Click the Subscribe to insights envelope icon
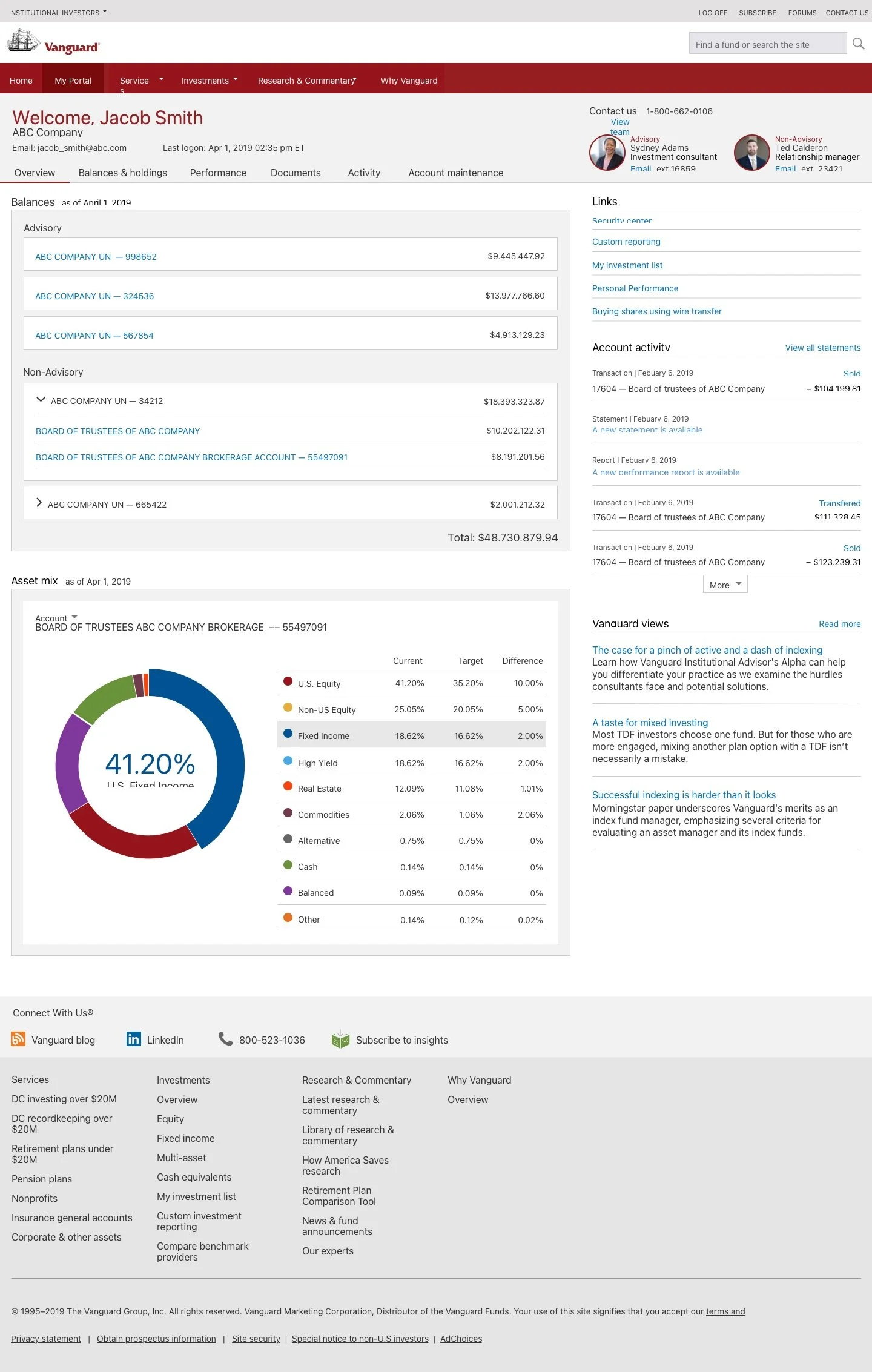Viewport: 872px width, 1372px height. [x=340, y=1039]
